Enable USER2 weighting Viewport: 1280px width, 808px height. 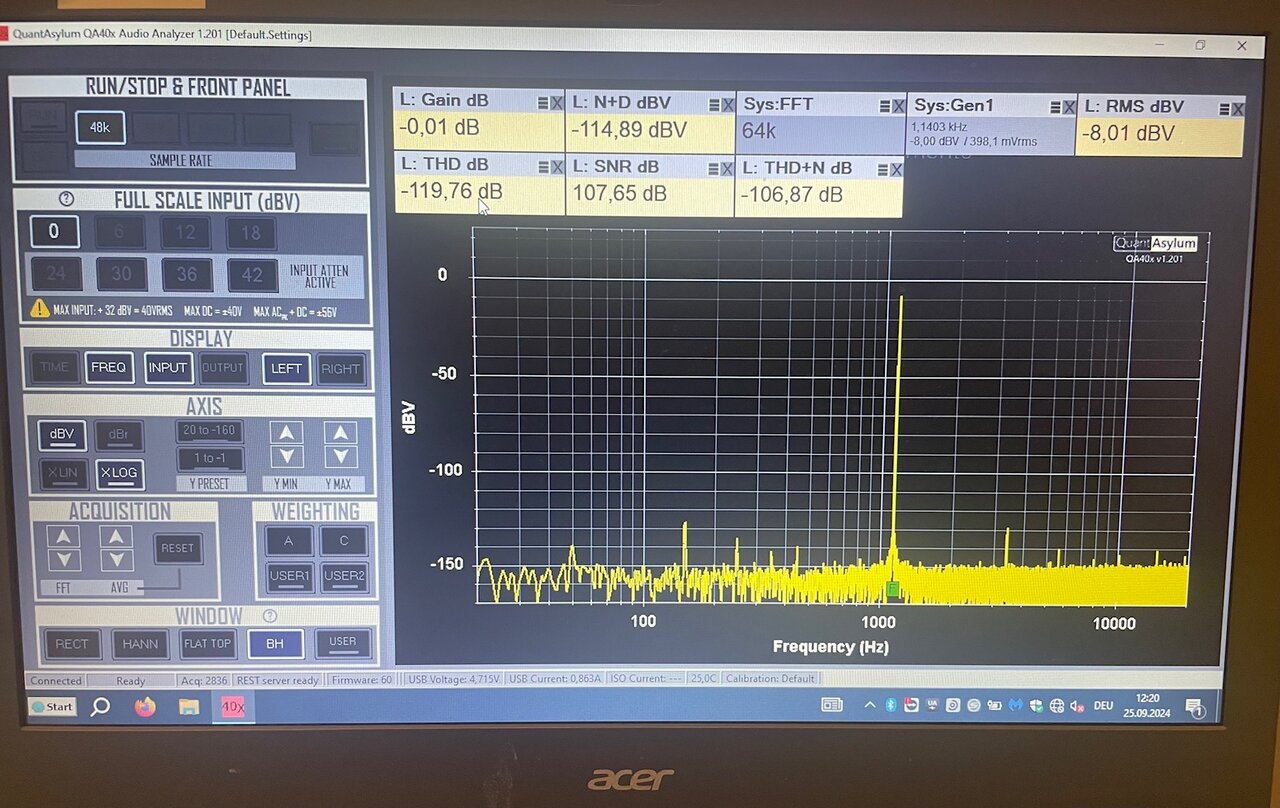click(343, 576)
